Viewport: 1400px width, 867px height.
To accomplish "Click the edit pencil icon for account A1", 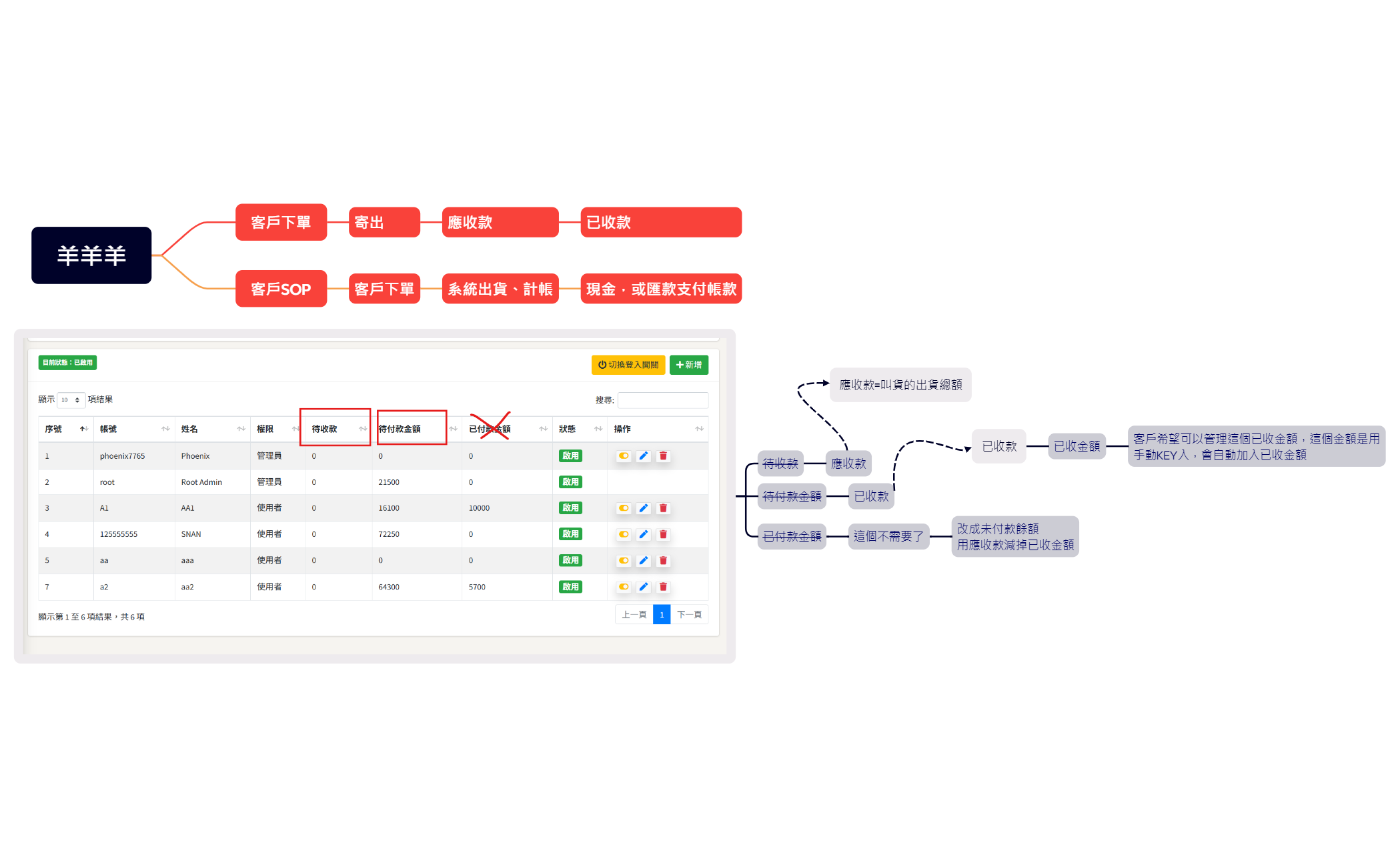I will point(643,508).
